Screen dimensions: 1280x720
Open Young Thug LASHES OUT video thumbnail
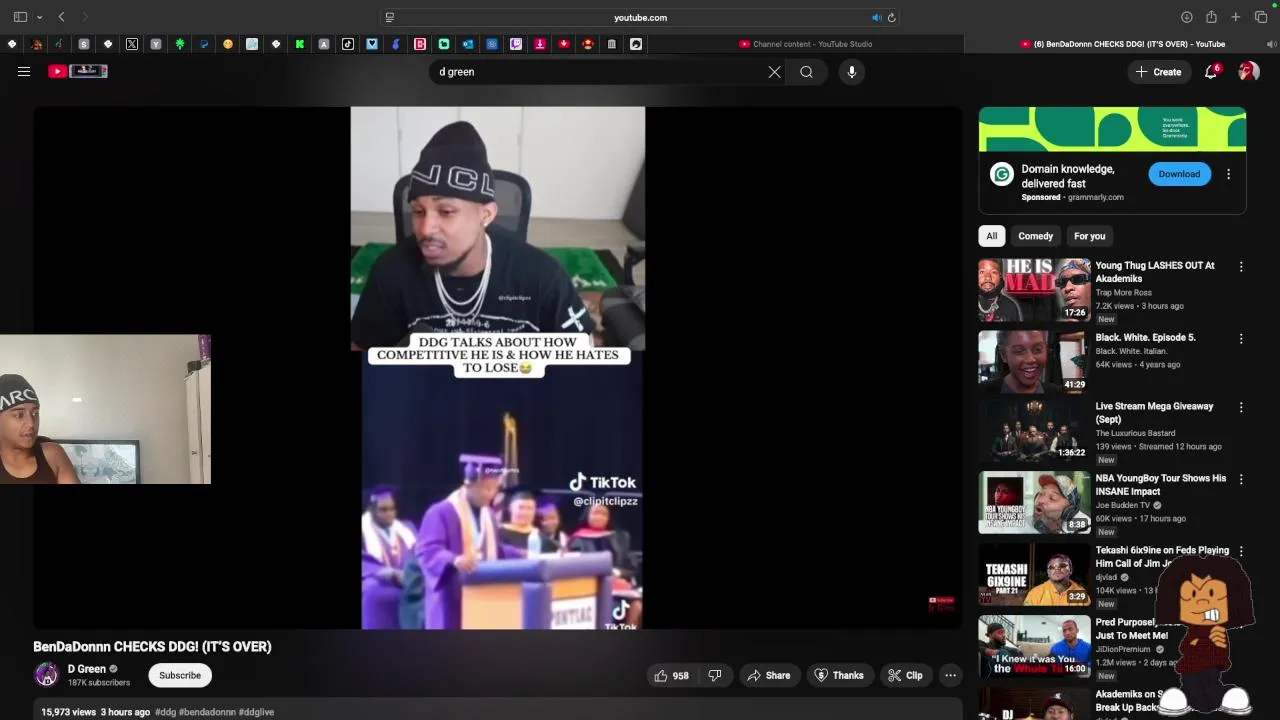coord(1034,290)
